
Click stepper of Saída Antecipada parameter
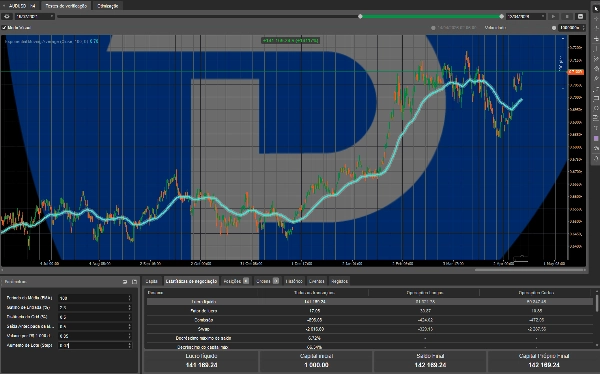tap(129, 327)
